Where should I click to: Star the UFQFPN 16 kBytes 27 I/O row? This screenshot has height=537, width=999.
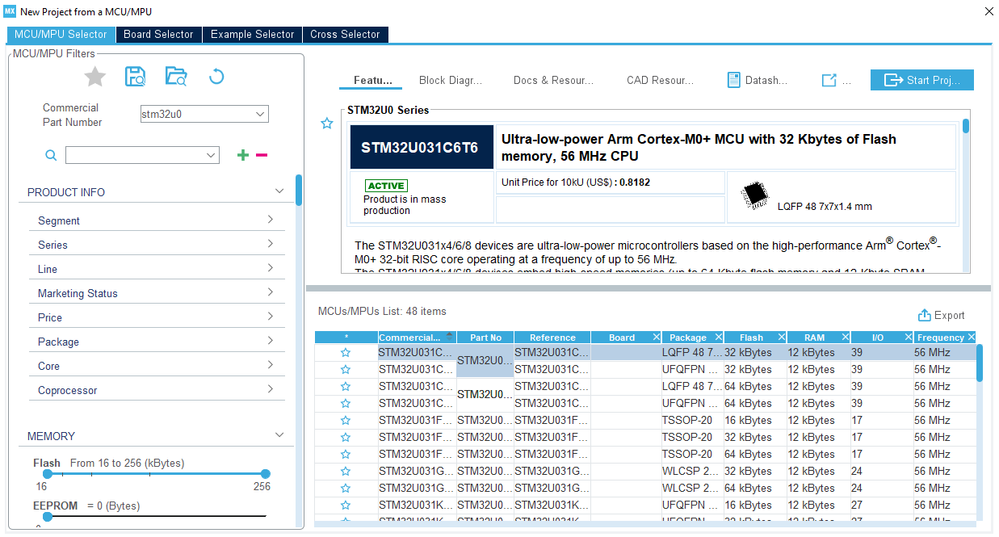(345, 505)
